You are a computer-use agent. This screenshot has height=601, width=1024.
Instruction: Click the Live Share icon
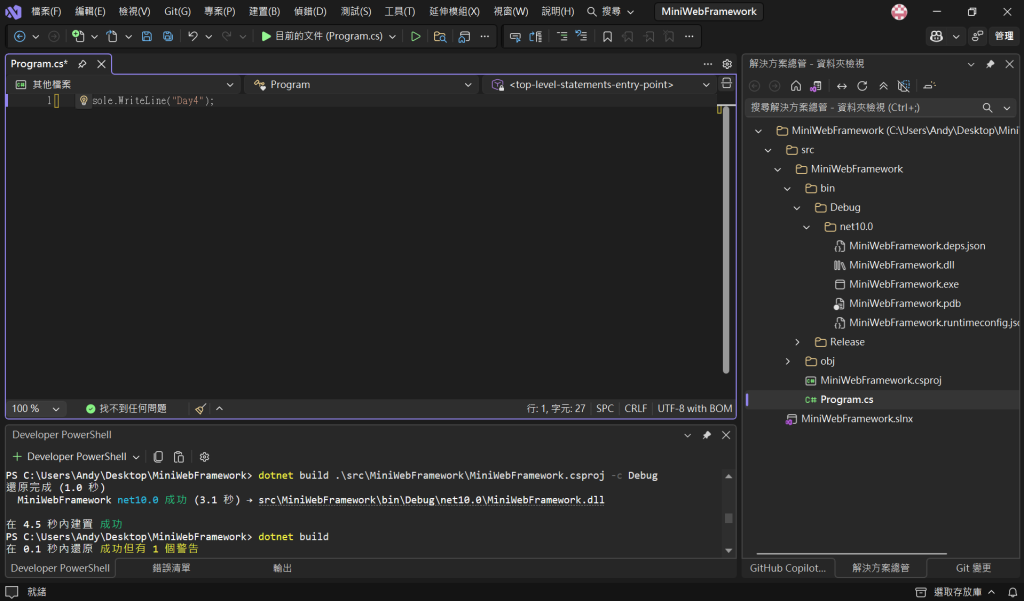coord(977,37)
